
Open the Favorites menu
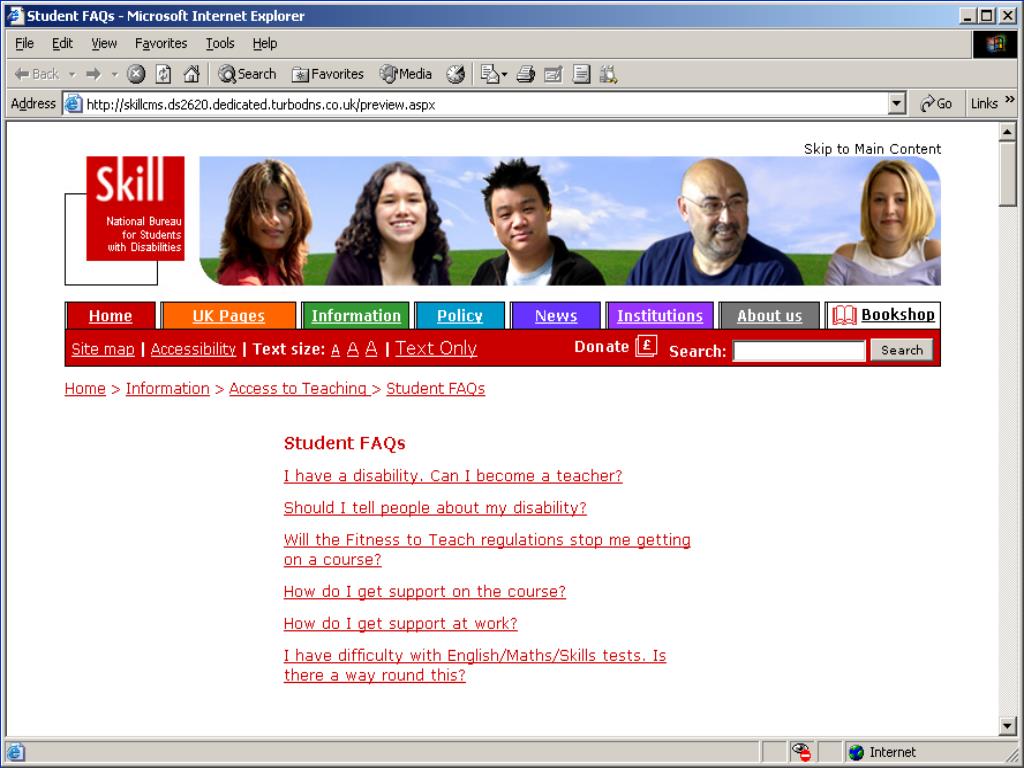(161, 44)
